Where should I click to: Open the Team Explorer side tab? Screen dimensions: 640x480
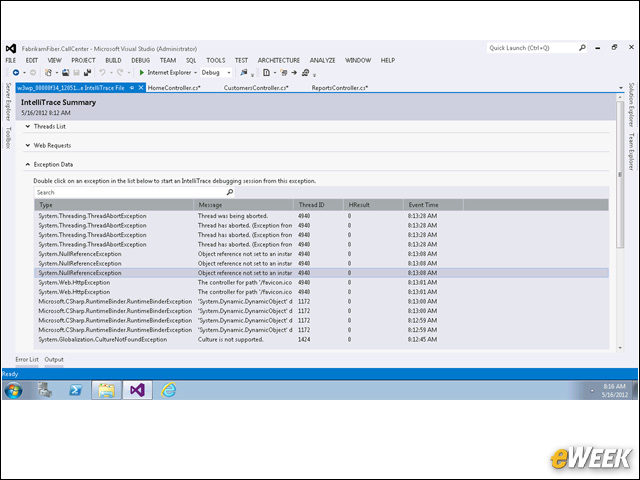pyautogui.click(x=631, y=152)
